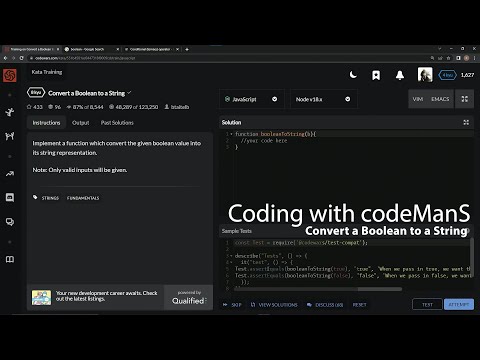The height and width of the screenshot is (360, 480).
Task: Open the chat sidebar icon
Action: click(10, 198)
